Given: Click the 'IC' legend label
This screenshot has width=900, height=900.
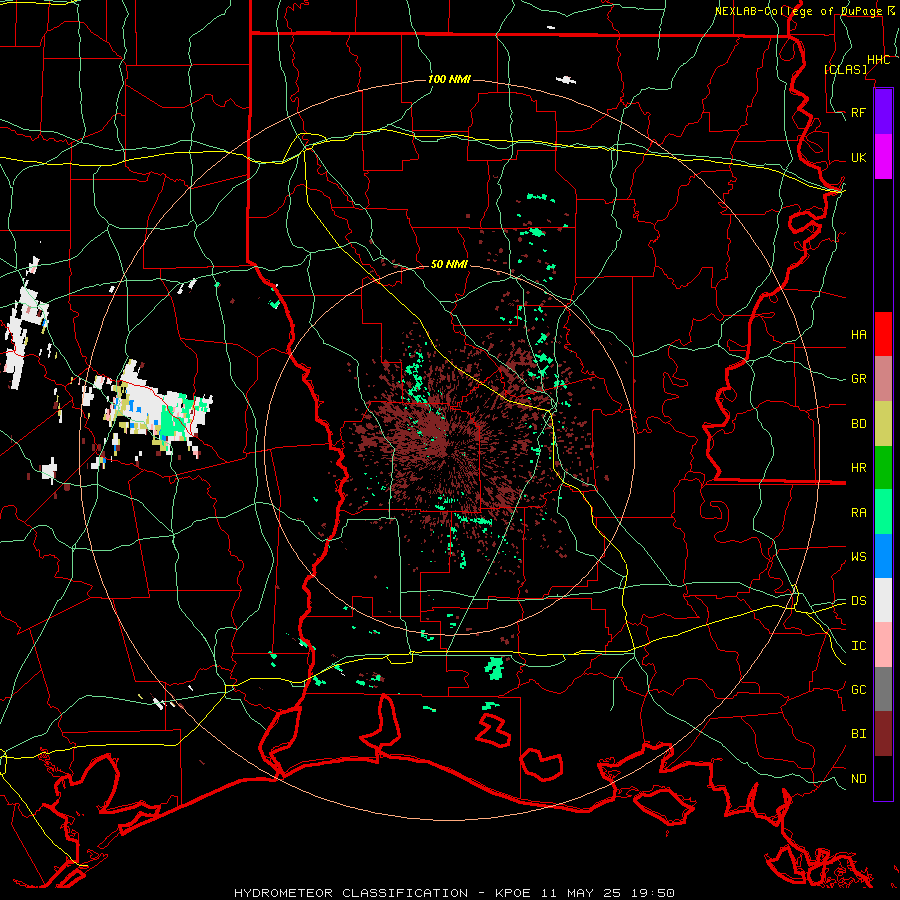Looking at the screenshot, I should (858, 646).
